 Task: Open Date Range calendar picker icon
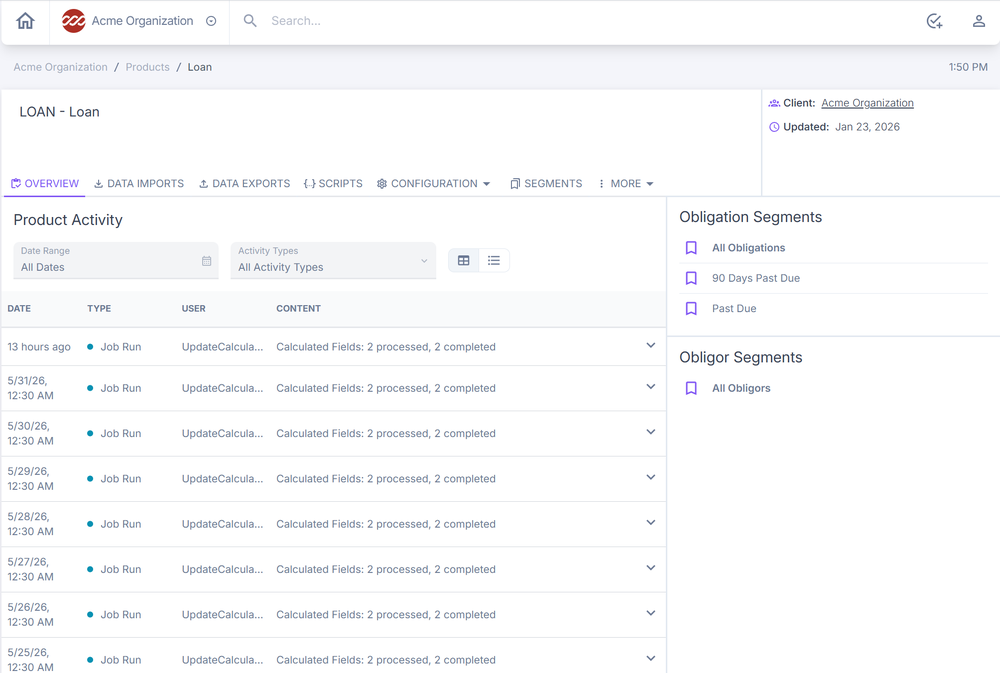[207, 261]
